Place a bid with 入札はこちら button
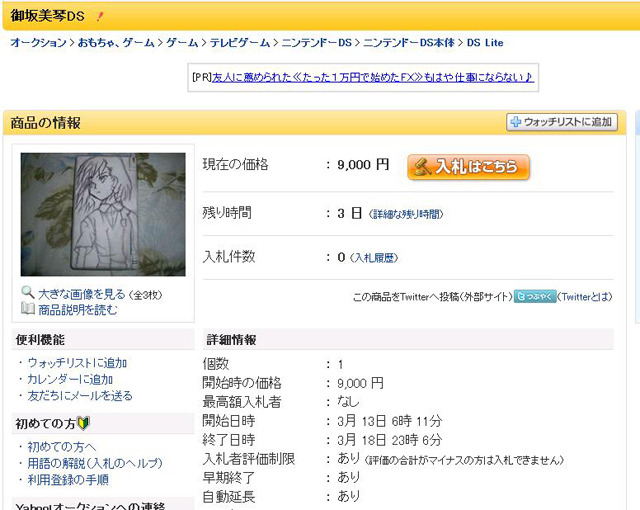Image resolution: width=640 pixels, height=510 pixels. click(x=468, y=167)
